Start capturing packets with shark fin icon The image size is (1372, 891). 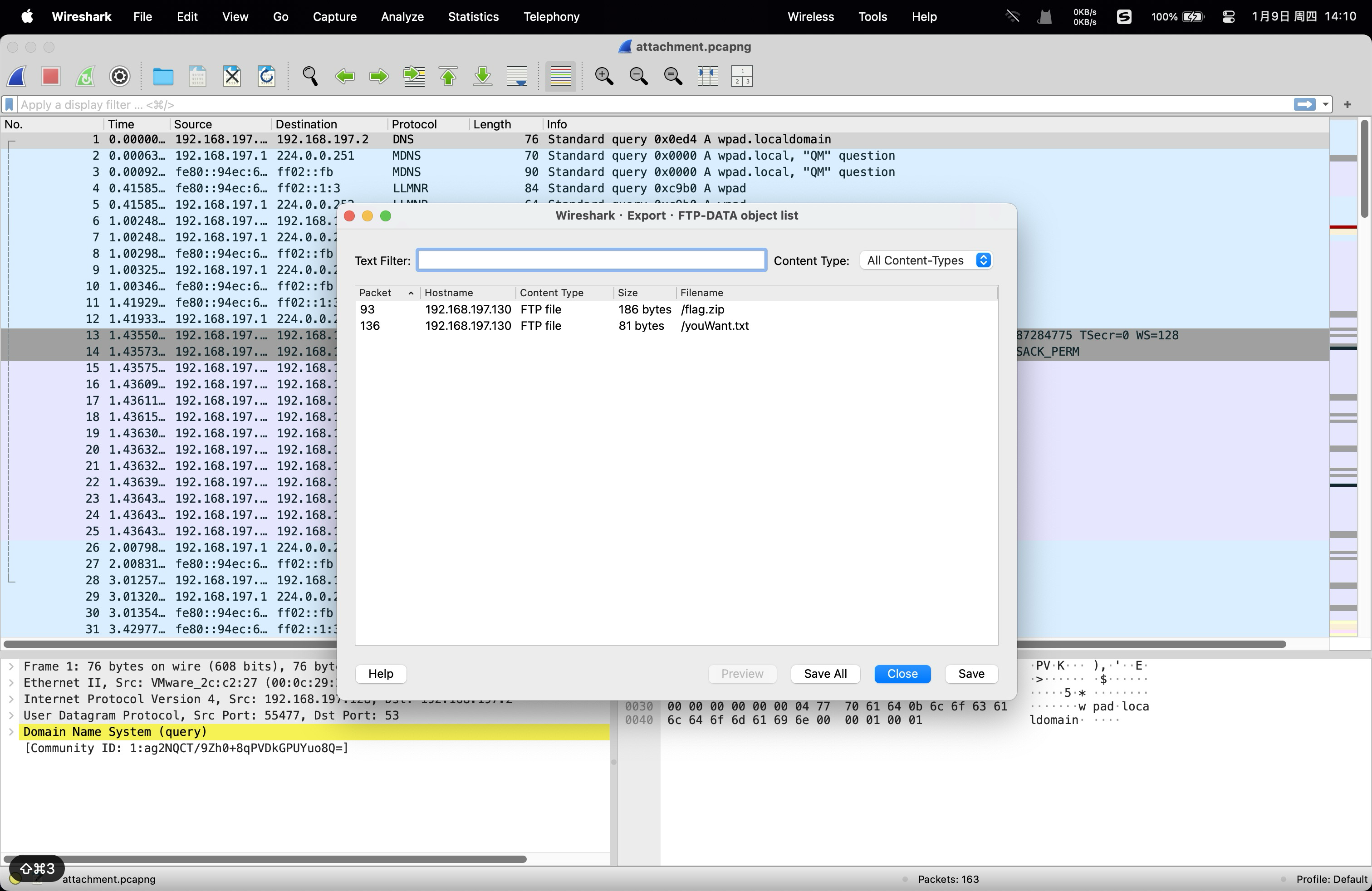17,76
